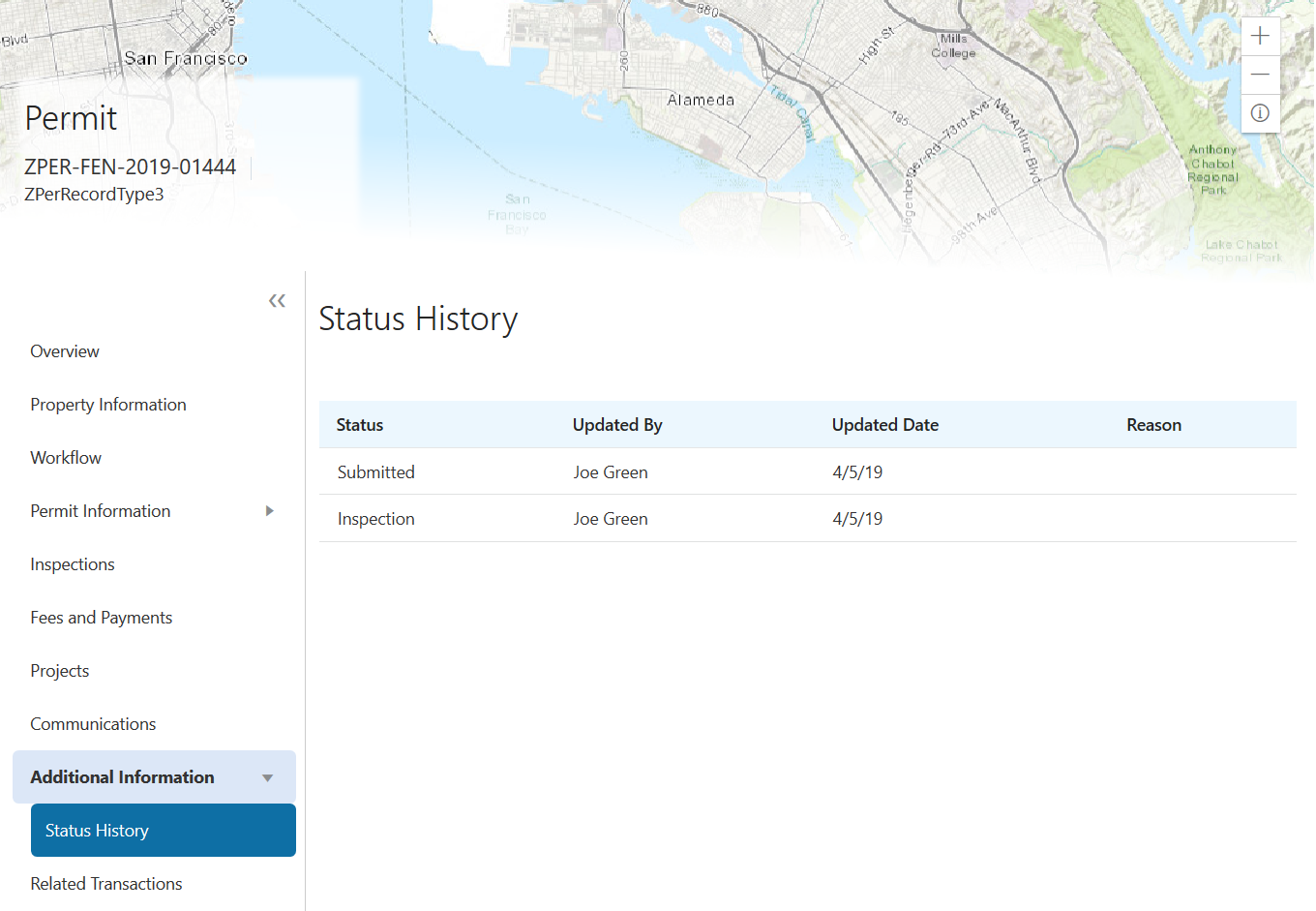Zoom out on the map
Image resolution: width=1316 pixels, height=911 pixels.
[1260, 75]
